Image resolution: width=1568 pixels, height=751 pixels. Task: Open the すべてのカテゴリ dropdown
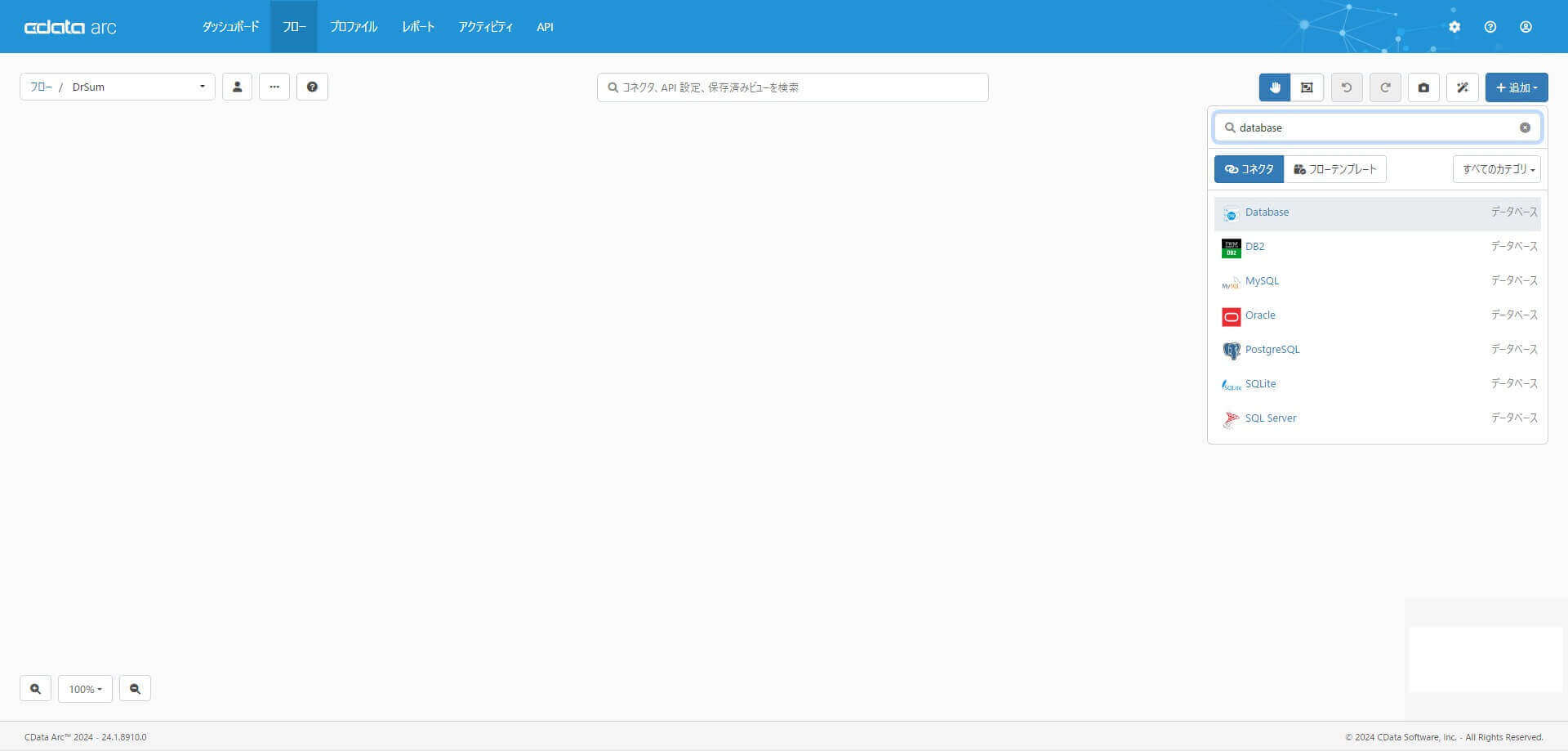1495,169
